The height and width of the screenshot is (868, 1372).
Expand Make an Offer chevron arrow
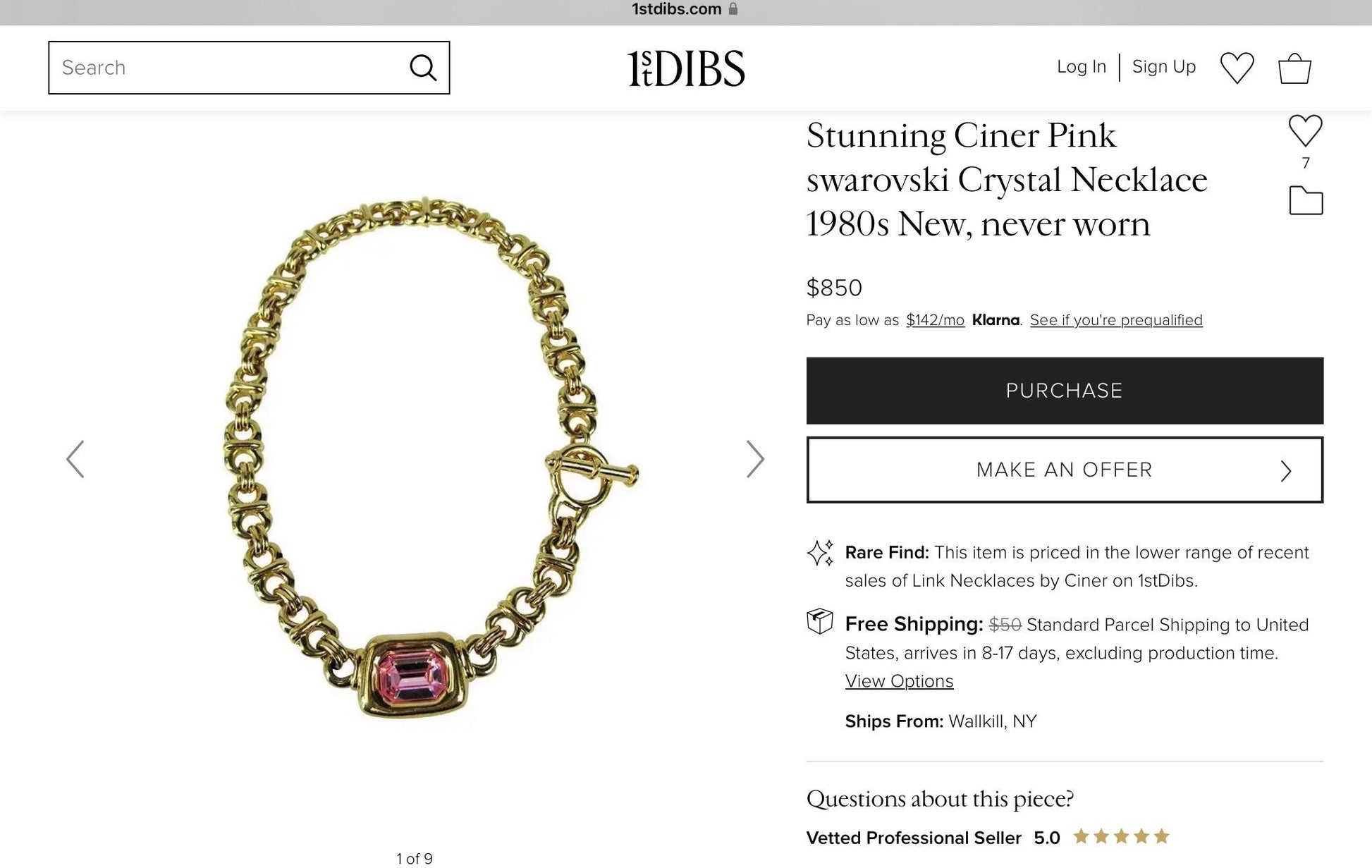click(x=1286, y=471)
